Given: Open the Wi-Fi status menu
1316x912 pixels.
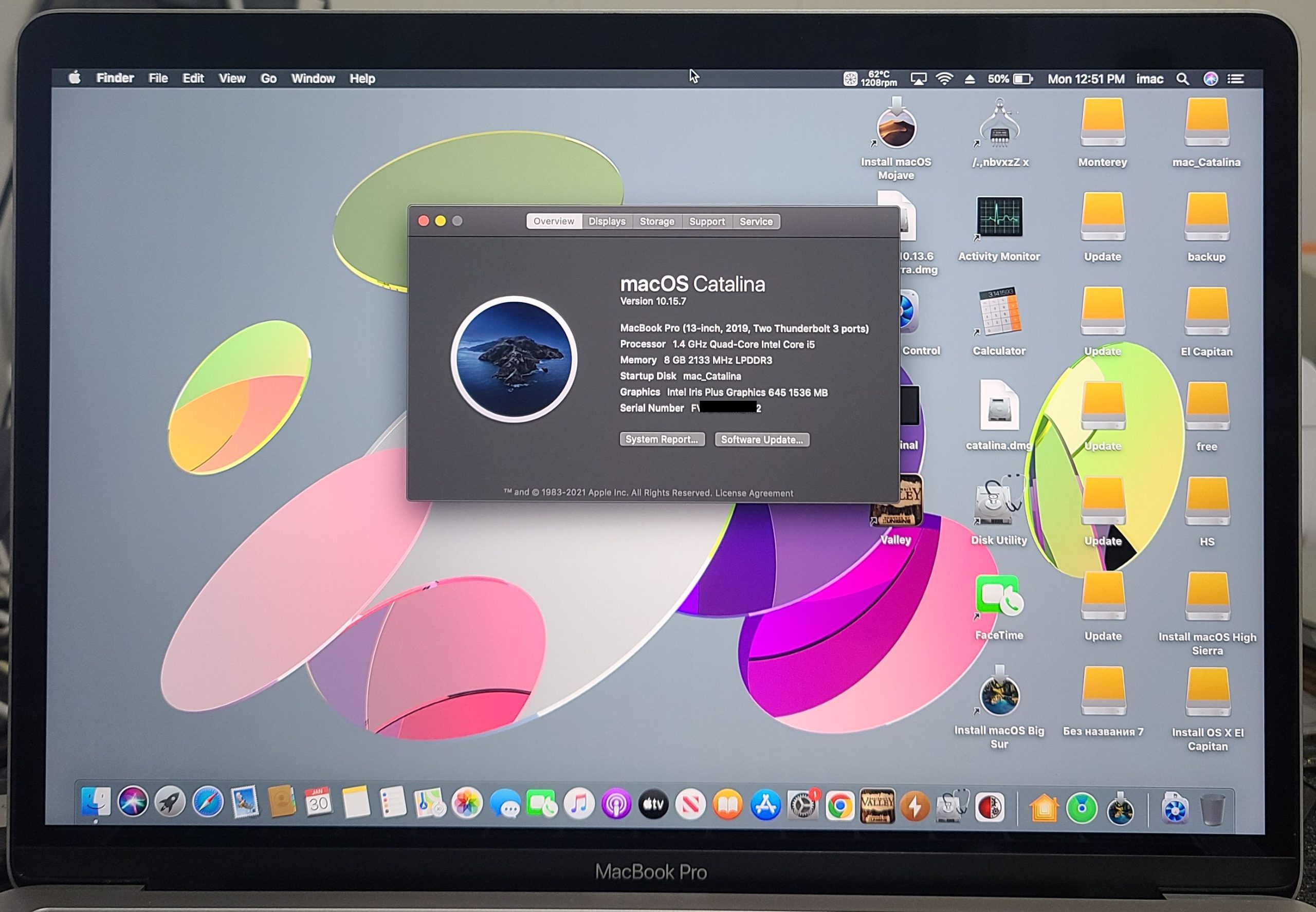Looking at the screenshot, I should pyautogui.click(x=944, y=79).
